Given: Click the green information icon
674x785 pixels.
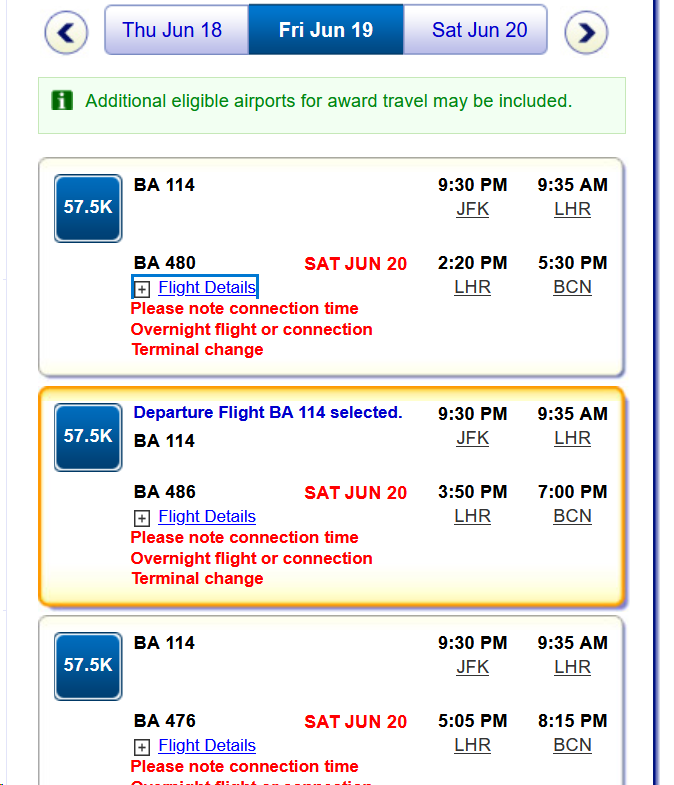Looking at the screenshot, I should point(62,100).
